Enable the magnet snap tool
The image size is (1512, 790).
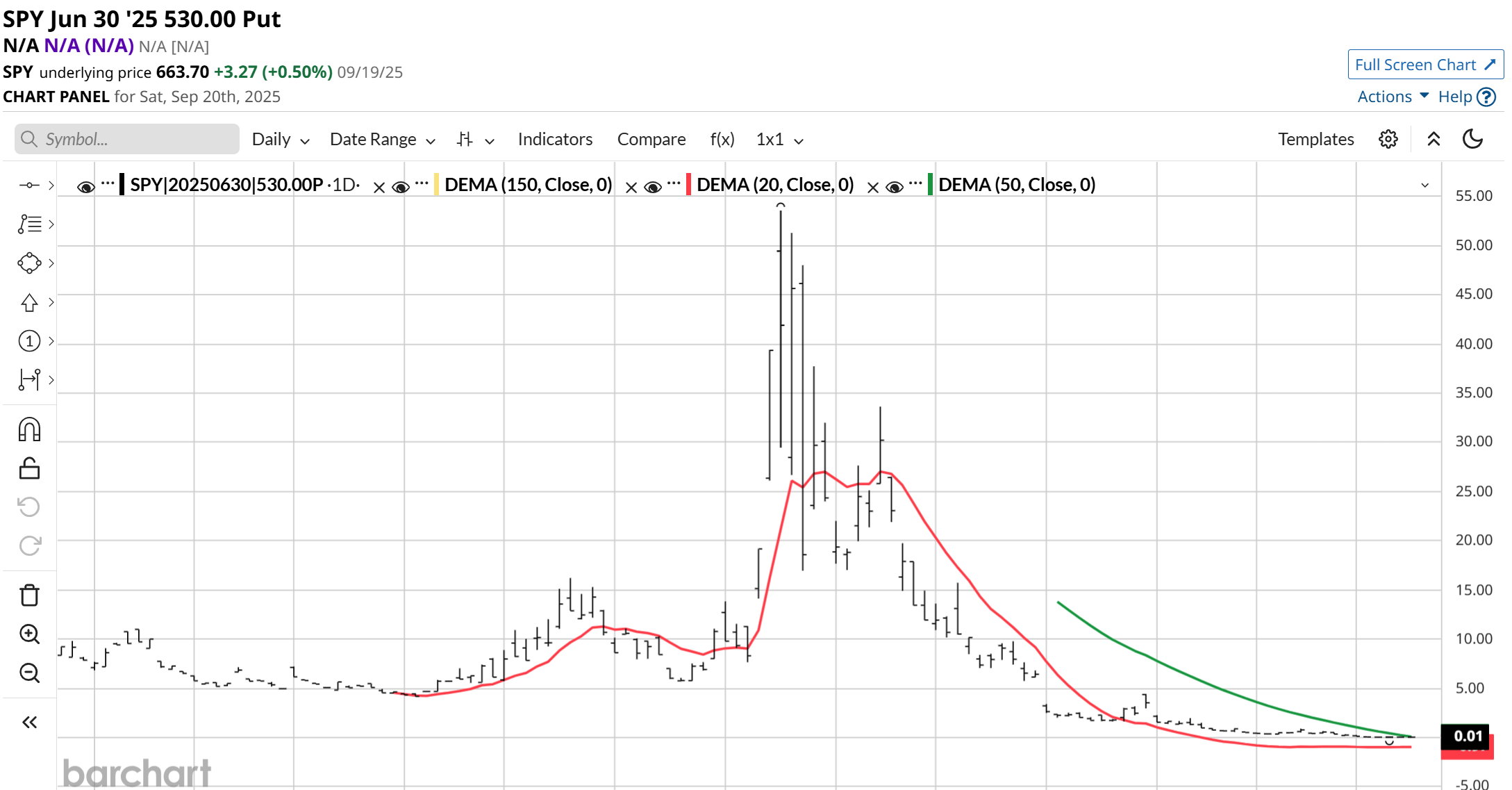click(x=28, y=429)
